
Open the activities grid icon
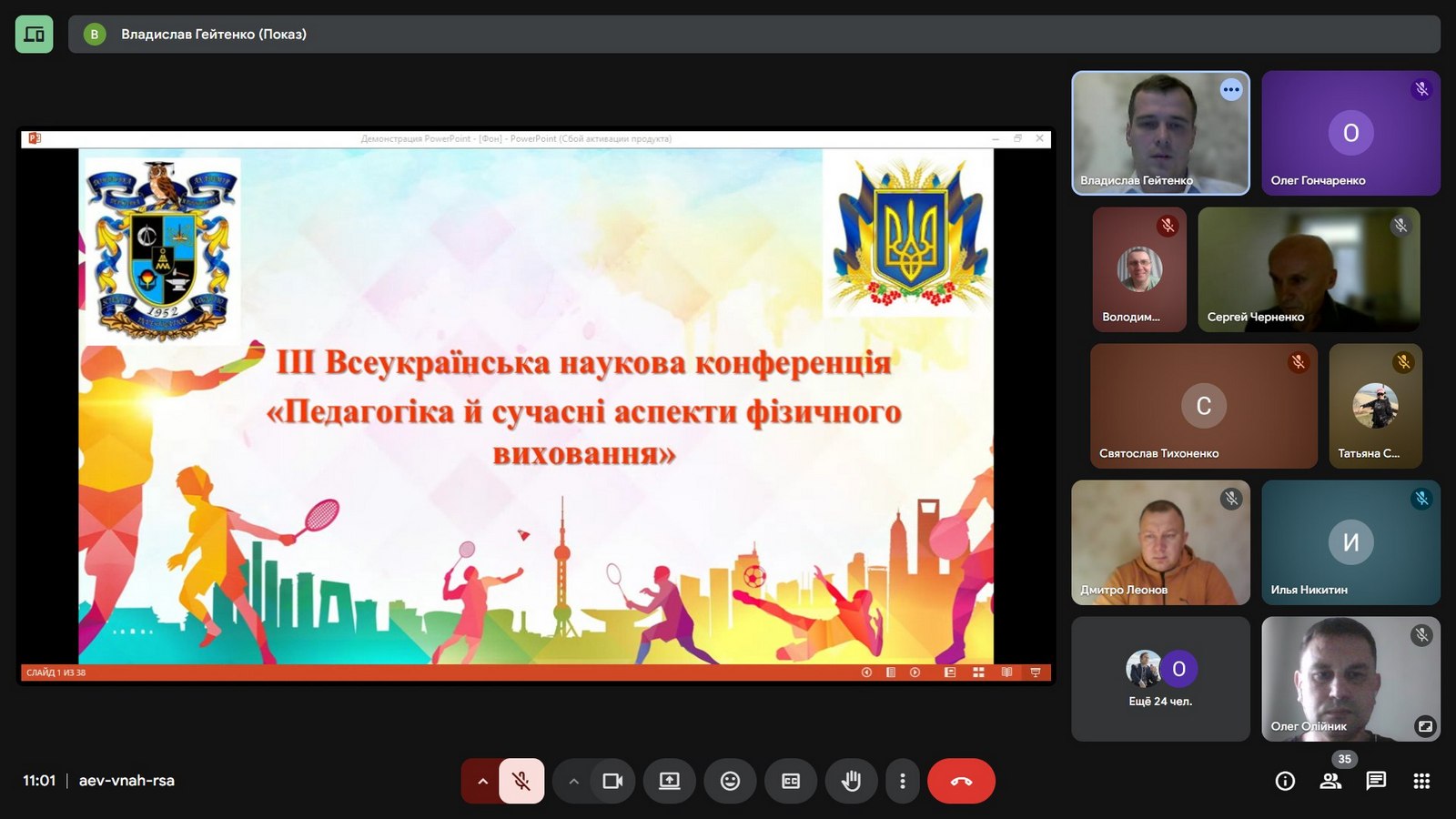tap(1421, 781)
